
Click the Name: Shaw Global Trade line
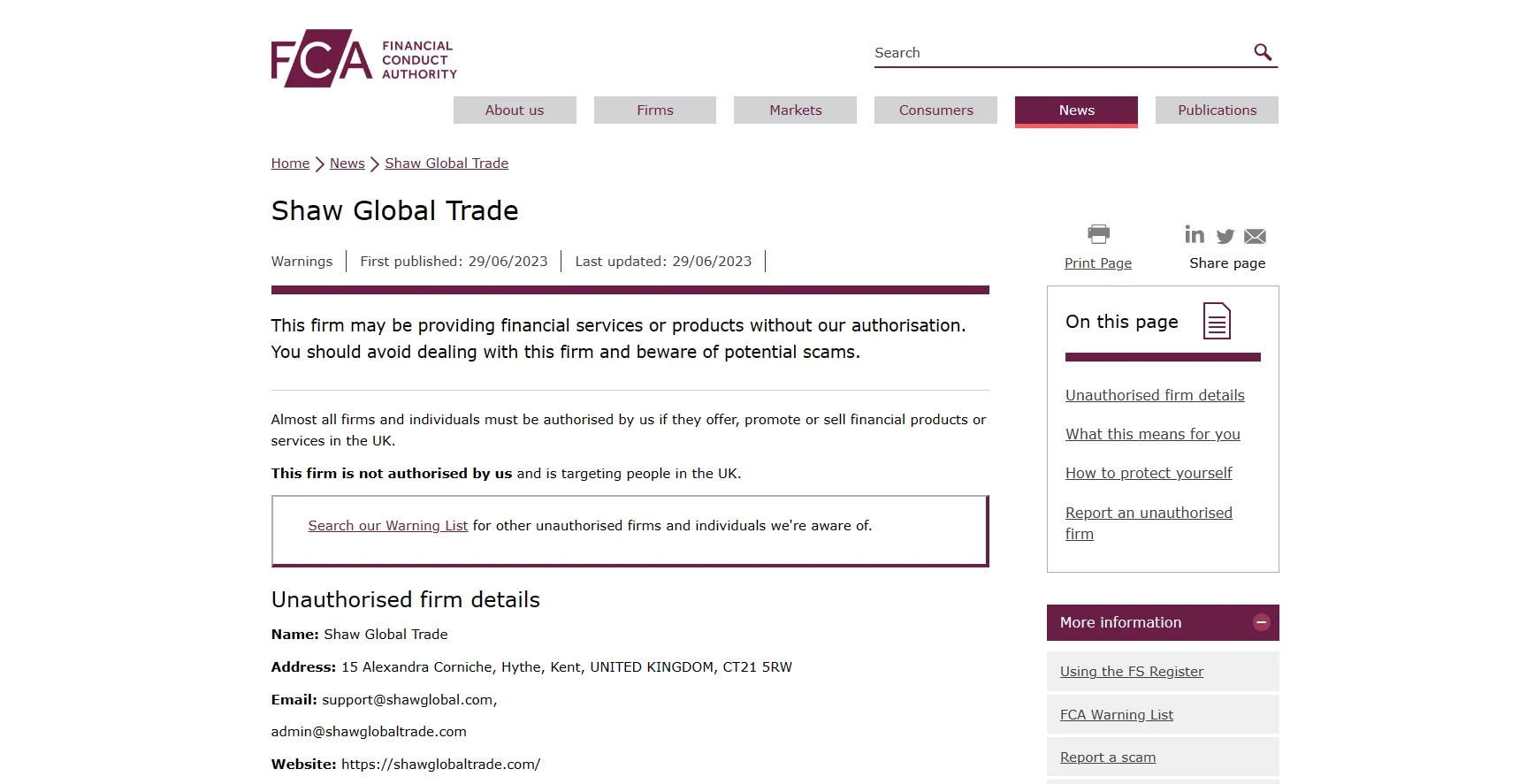359,635
